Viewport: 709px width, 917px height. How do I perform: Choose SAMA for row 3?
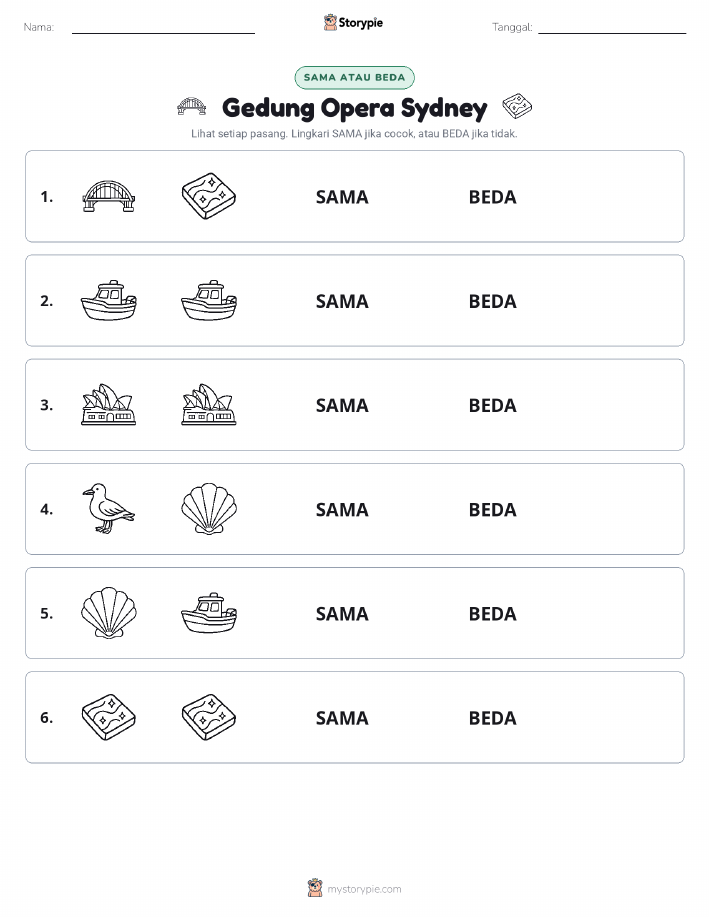[342, 405]
